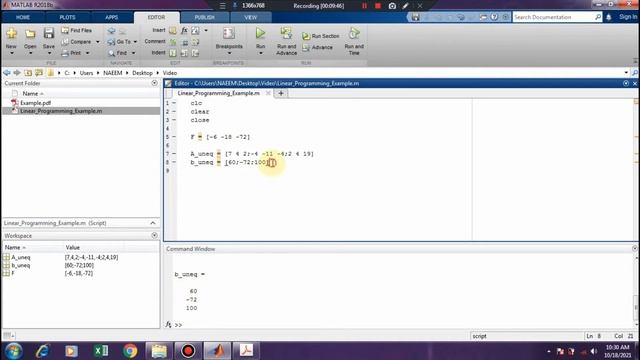Screen dimensions: 640x360
Task: Click quick access save icon
Action: pyautogui.click(x=416, y=17)
